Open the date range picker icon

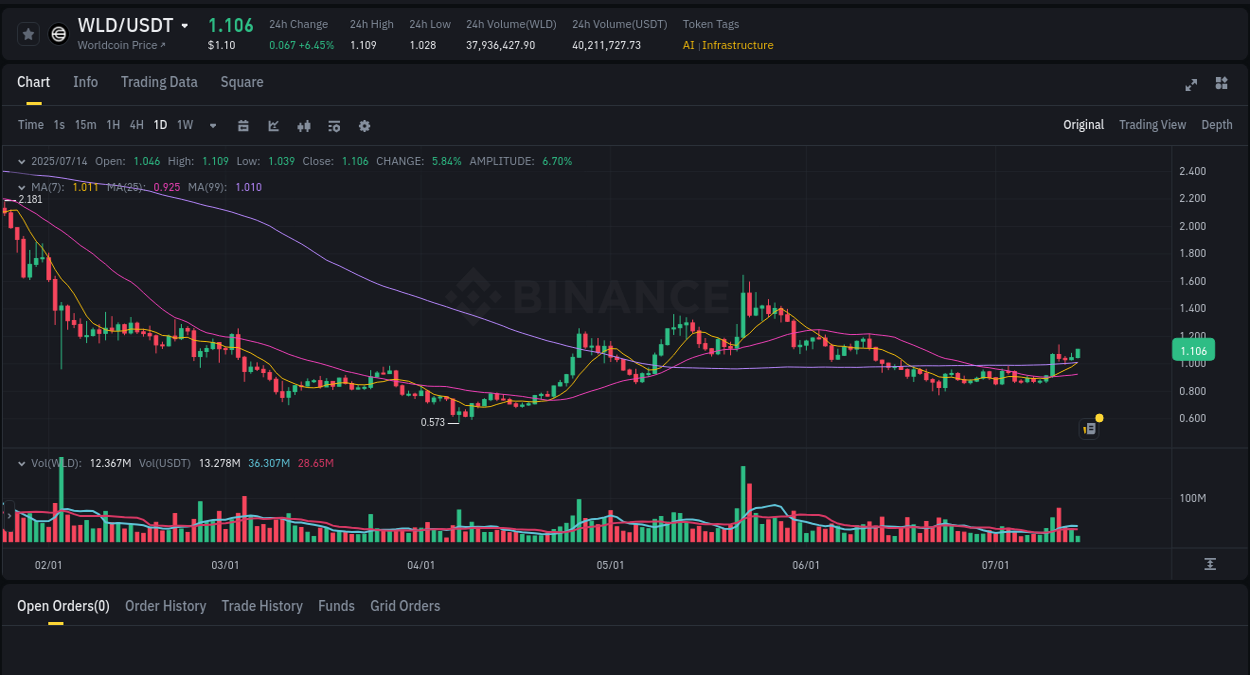click(243, 125)
